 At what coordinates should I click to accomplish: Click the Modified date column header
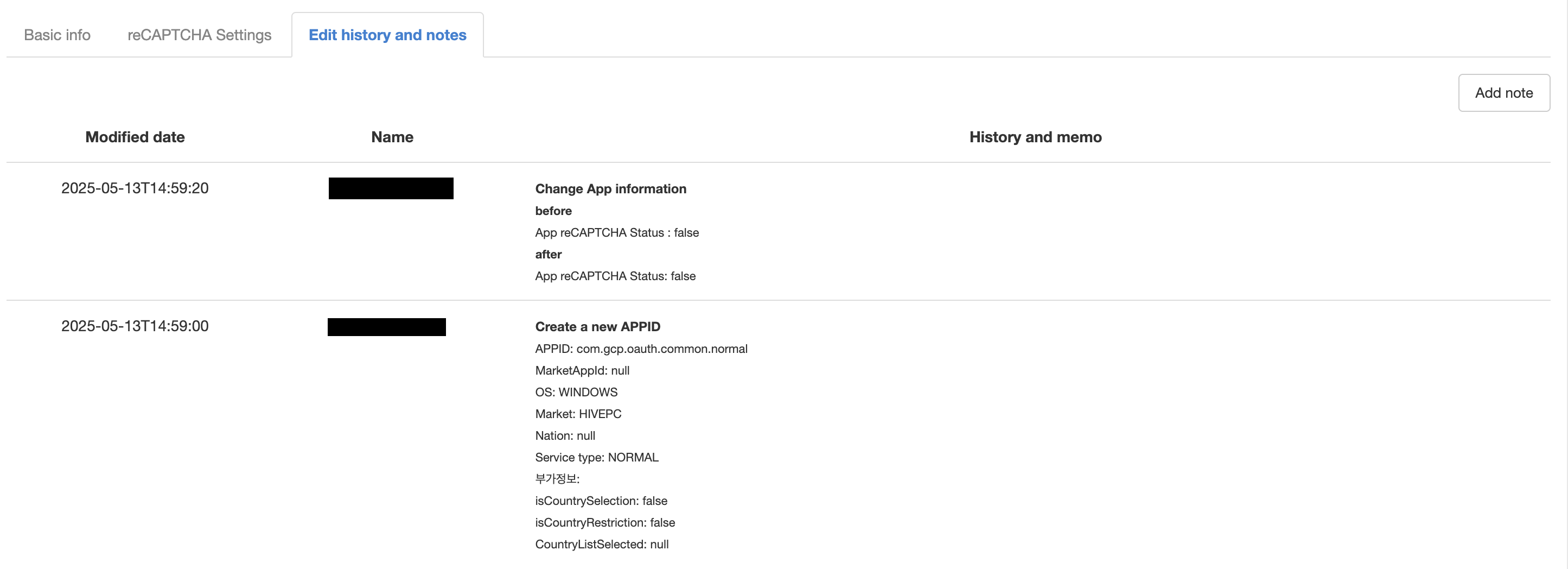(135, 137)
